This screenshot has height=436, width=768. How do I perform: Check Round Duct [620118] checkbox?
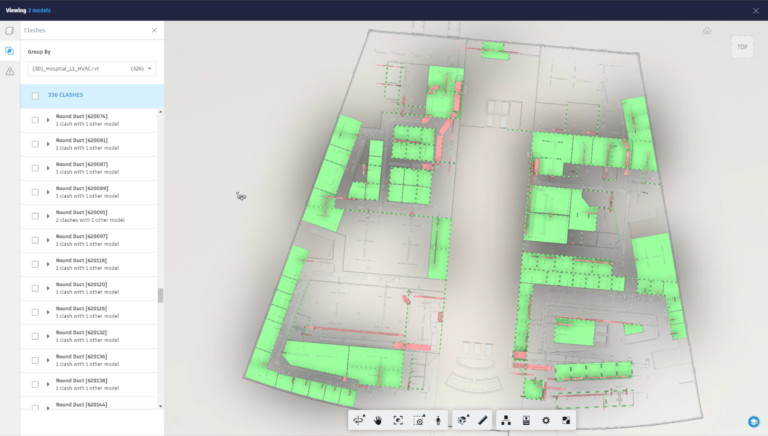point(35,264)
